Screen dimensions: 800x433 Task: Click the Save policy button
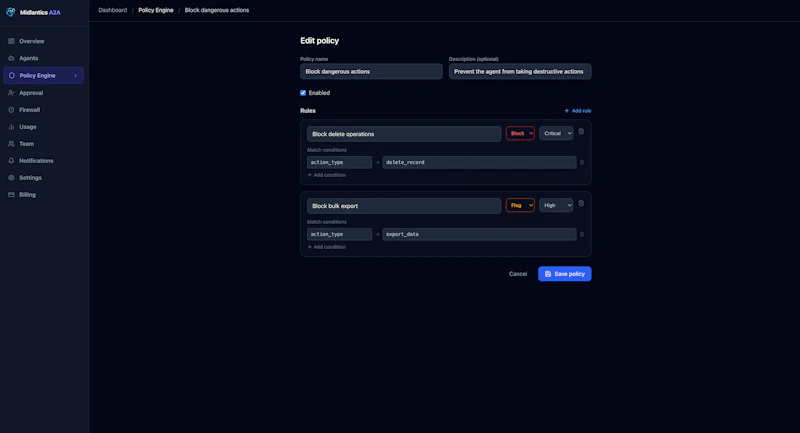tap(565, 274)
